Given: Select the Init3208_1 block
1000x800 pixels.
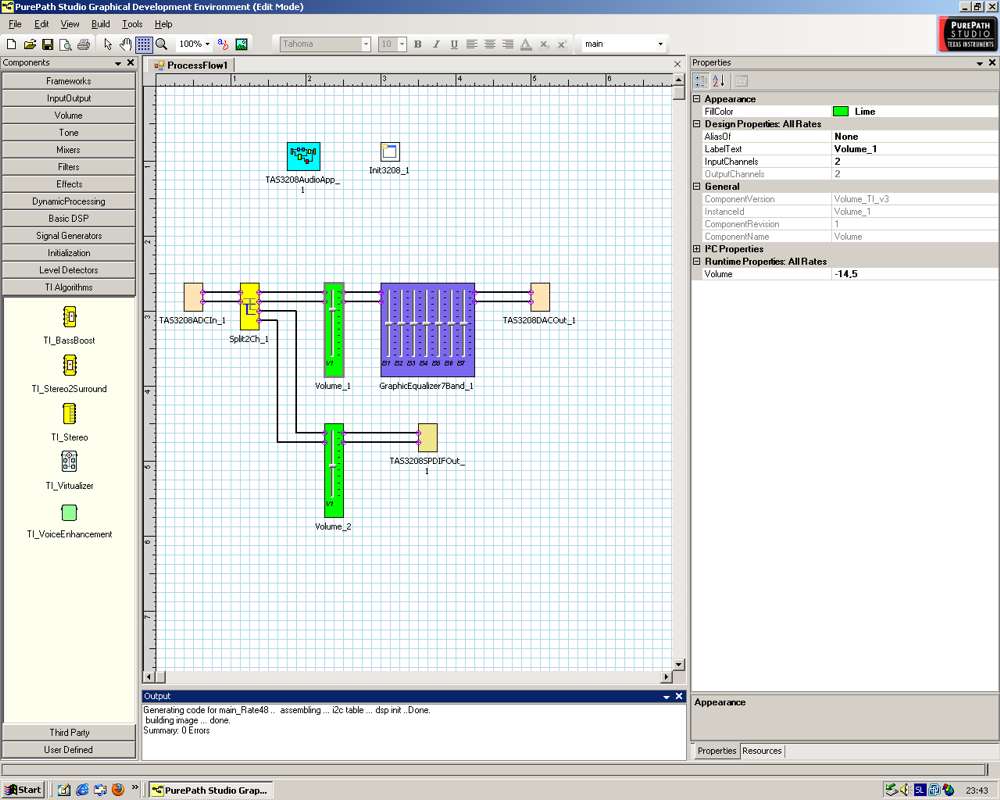Looking at the screenshot, I should (x=390, y=152).
